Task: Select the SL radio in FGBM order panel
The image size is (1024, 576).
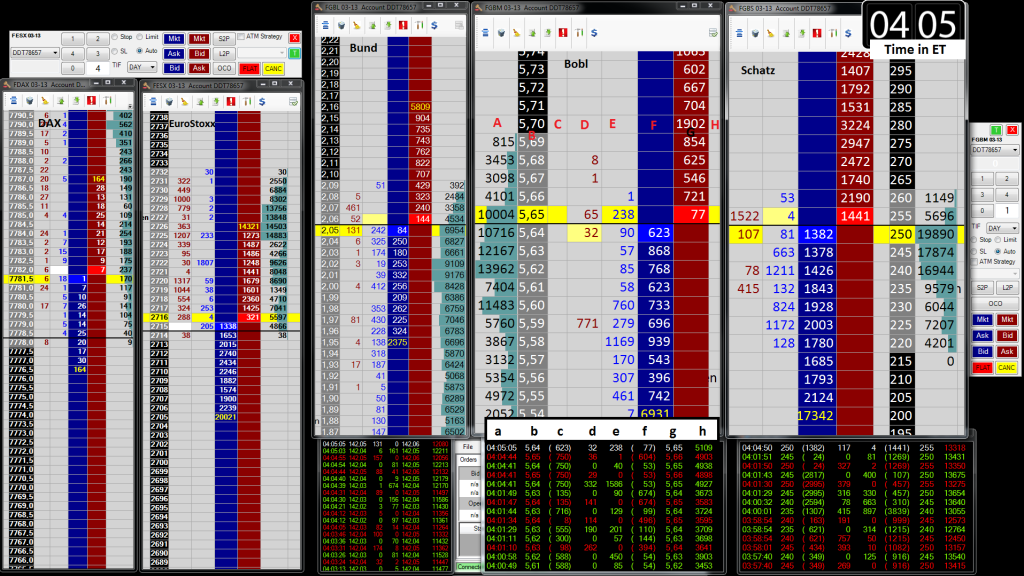Action: pos(975,251)
